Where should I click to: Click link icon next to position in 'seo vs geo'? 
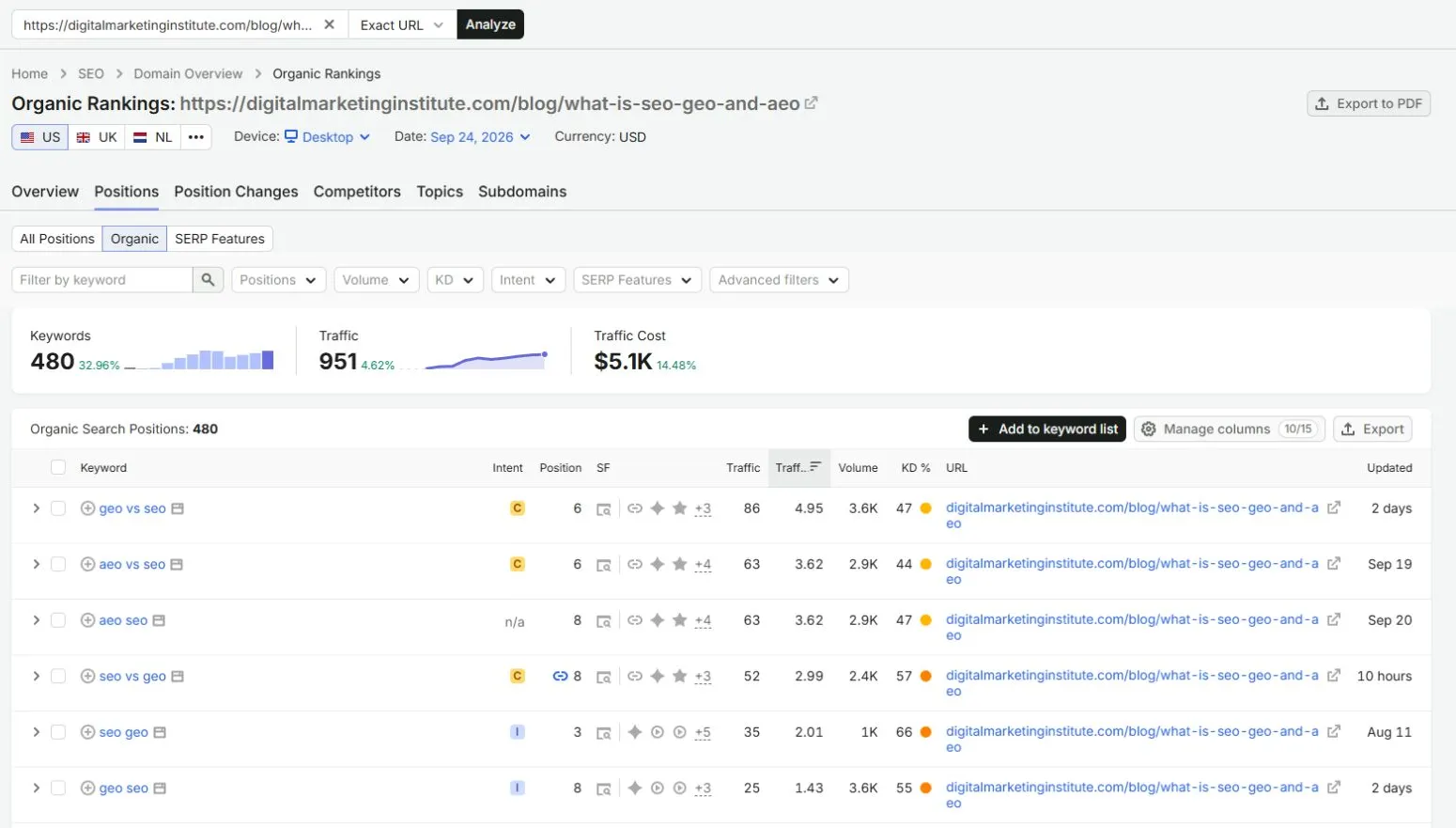(560, 676)
